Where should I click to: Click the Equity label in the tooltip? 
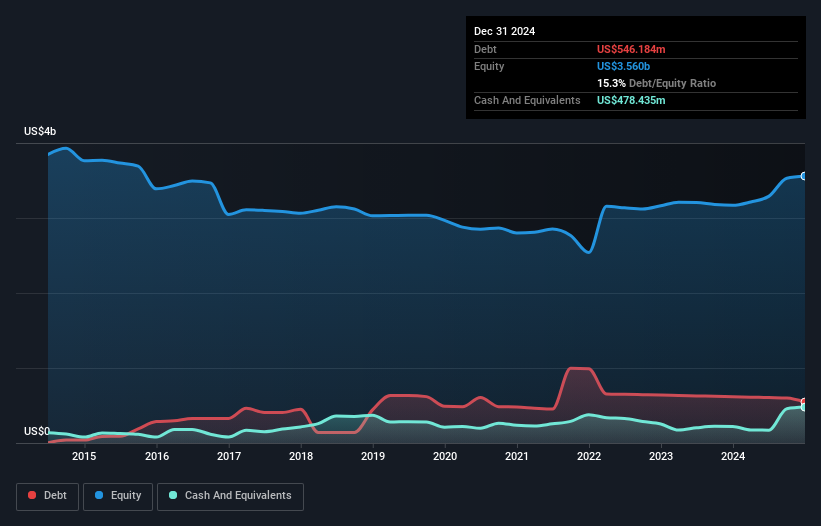(x=489, y=66)
